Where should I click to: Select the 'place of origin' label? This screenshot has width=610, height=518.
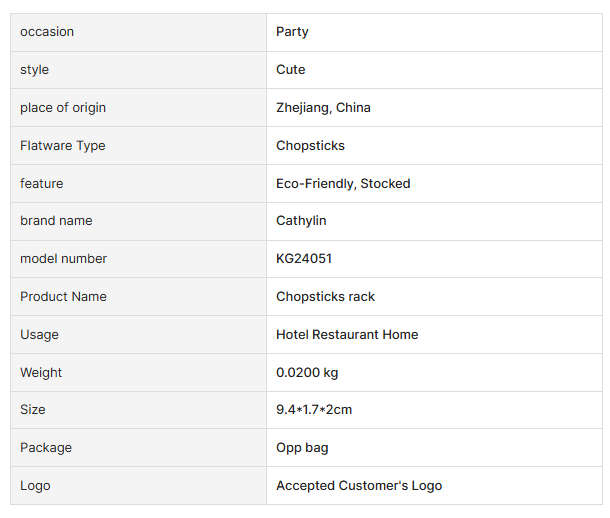[63, 108]
